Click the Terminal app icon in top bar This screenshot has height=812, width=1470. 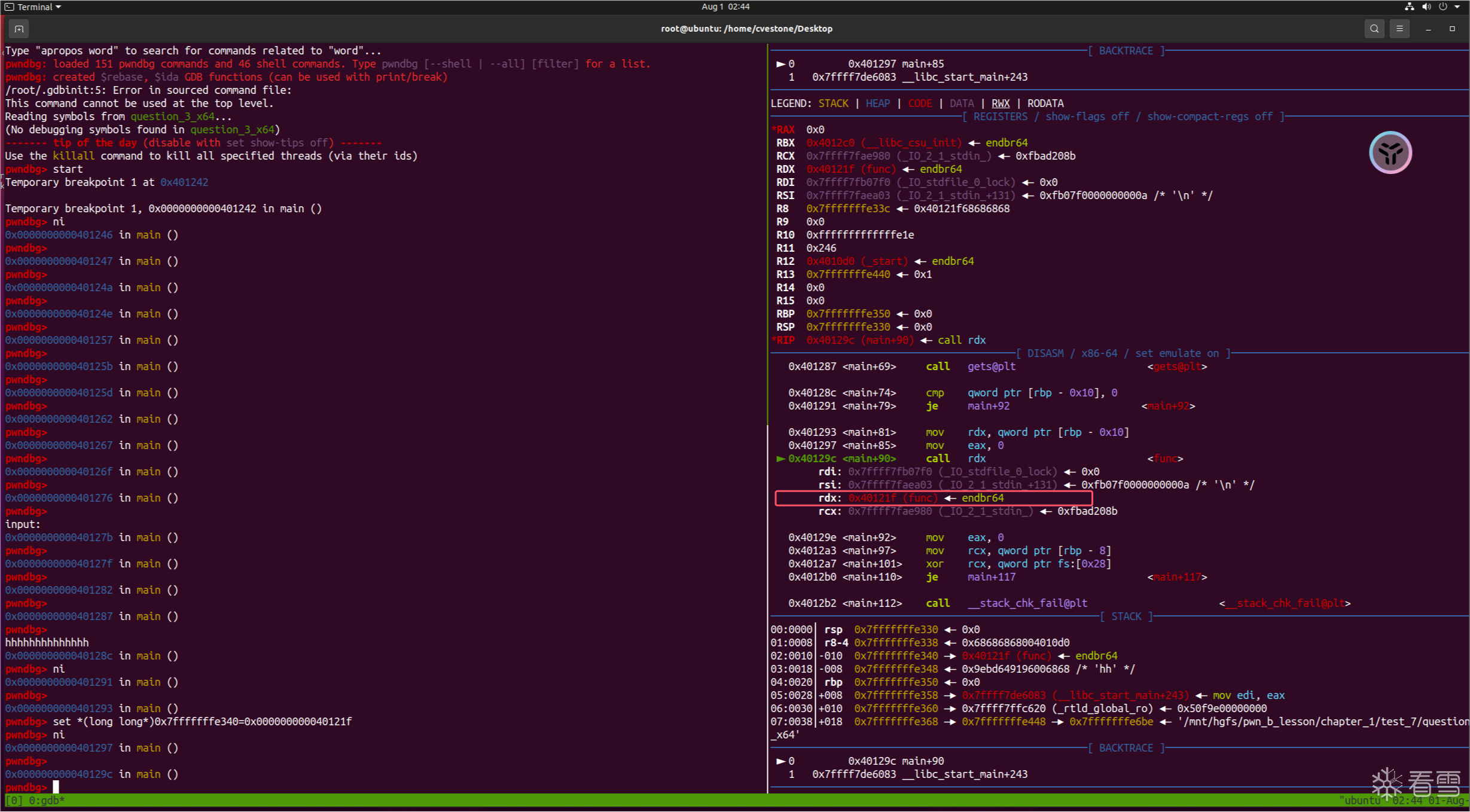pos(9,7)
